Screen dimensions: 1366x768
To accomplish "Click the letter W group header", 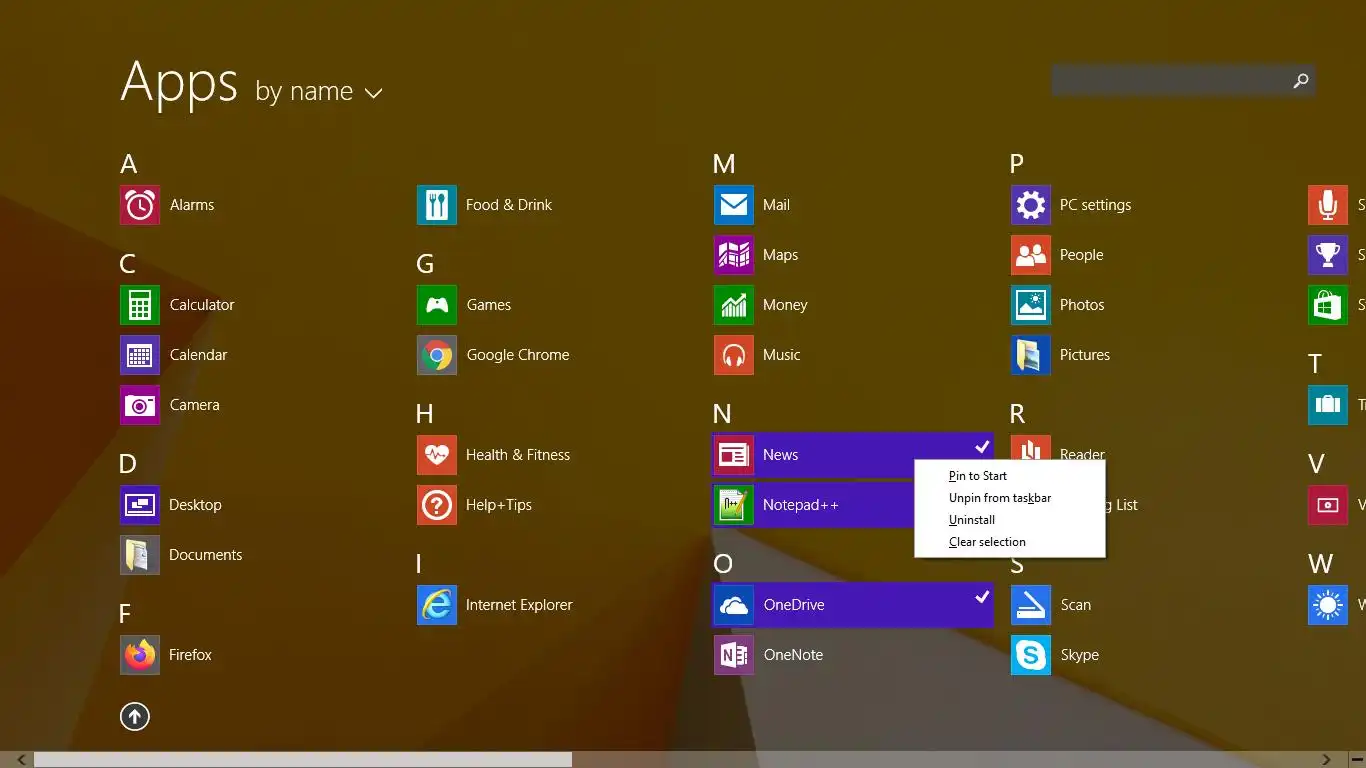I will coord(1320,564).
